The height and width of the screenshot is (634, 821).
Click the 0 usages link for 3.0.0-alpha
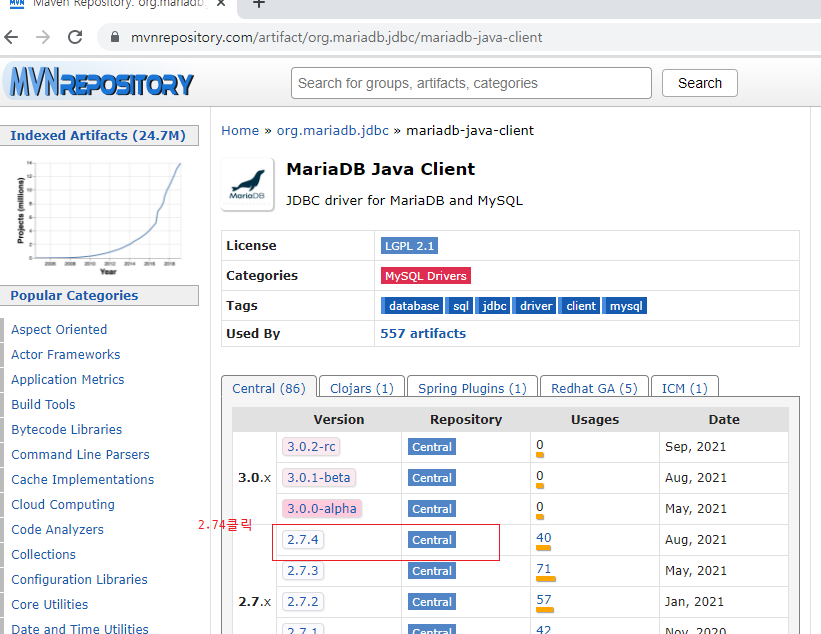pyautogui.click(x=540, y=507)
